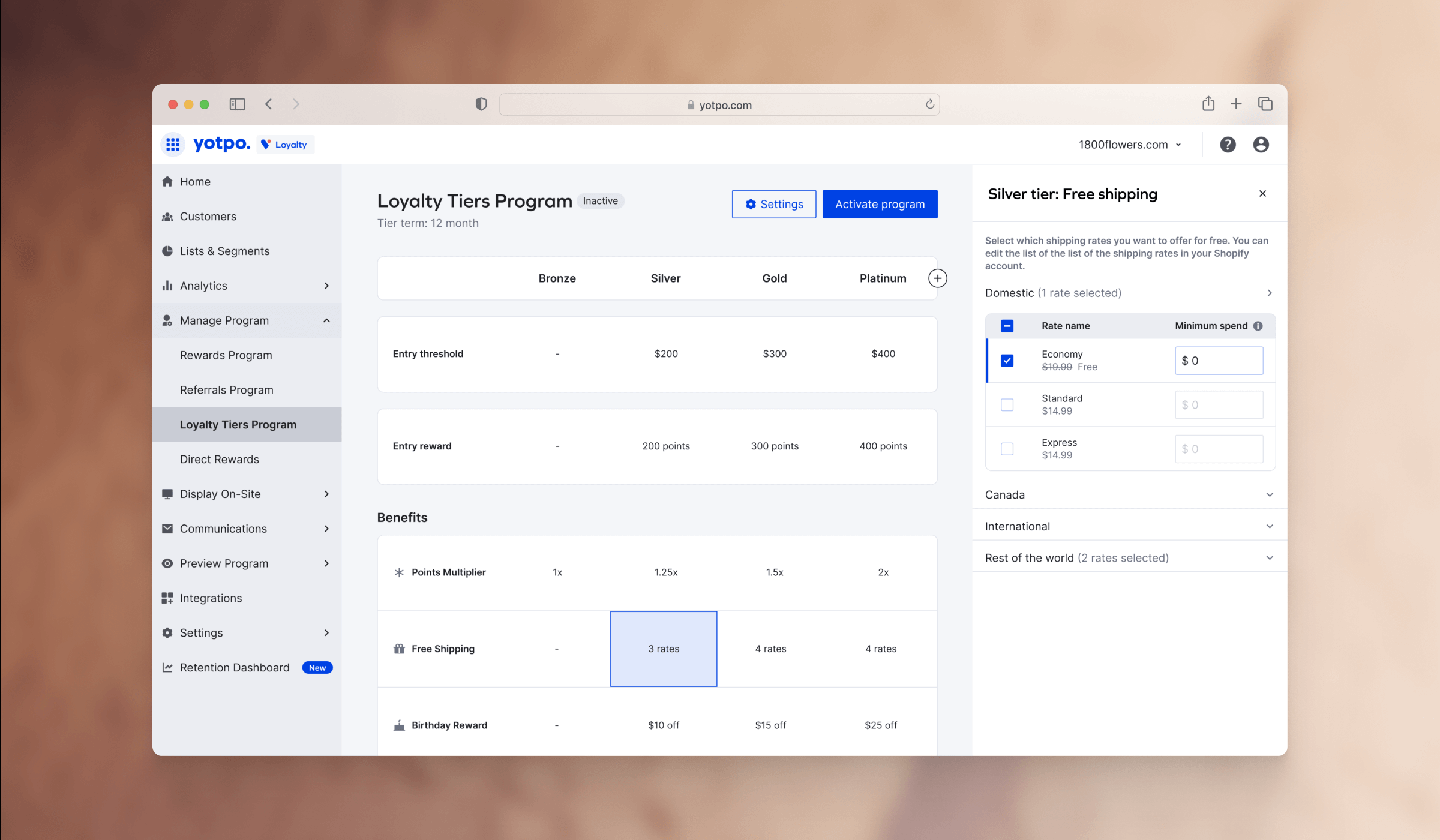The image size is (1440, 840).
Task: Click the Activate program button
Action: [880, 204]
